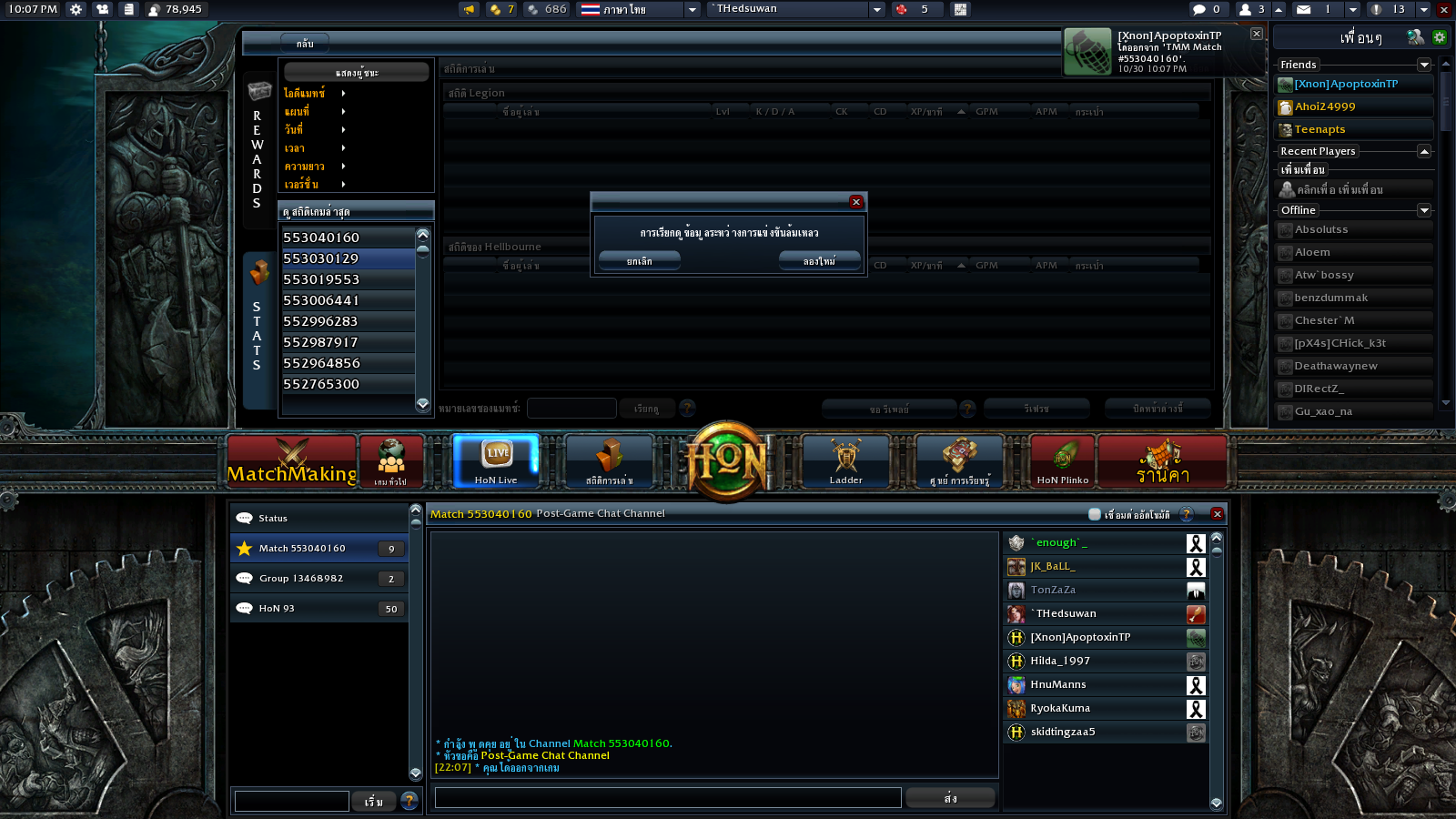
Task: Click the channel name input beside เริ่ม
Action: click(x=292, y=801)
